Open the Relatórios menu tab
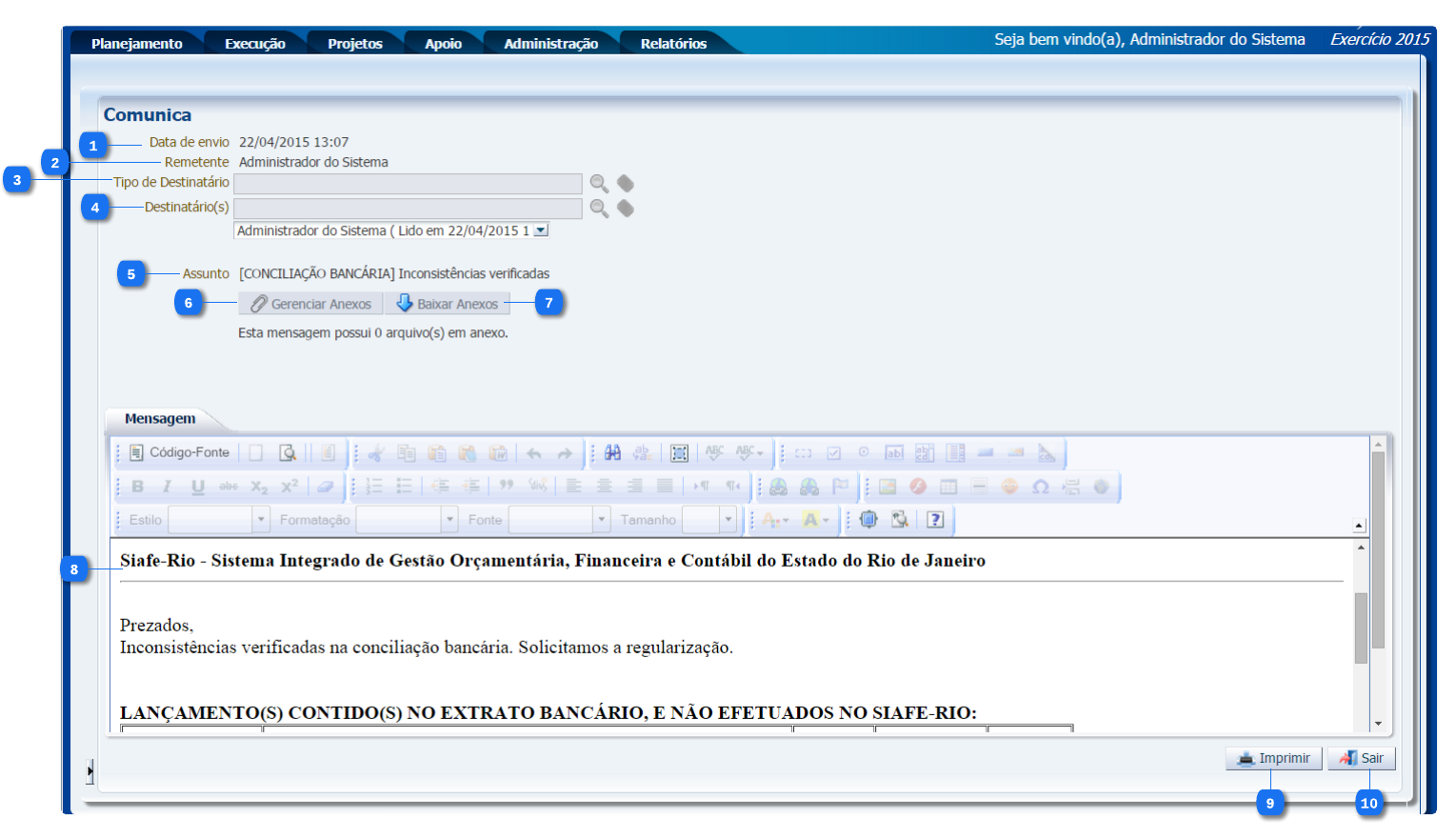Image resolution: width=1456 pixels, height=838 pixels. [673, 44]
